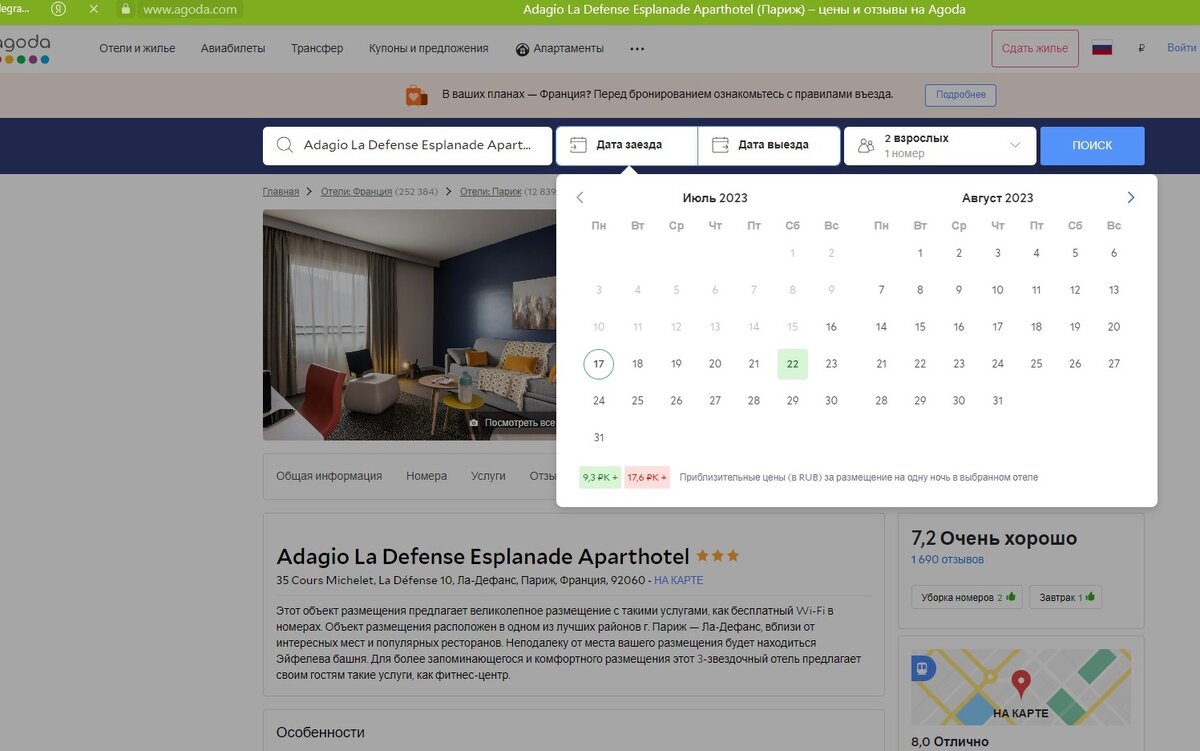This screenshot has width=1200, height=751.
Task: Click the Agoda logo
Action: (x=24, y=50)
